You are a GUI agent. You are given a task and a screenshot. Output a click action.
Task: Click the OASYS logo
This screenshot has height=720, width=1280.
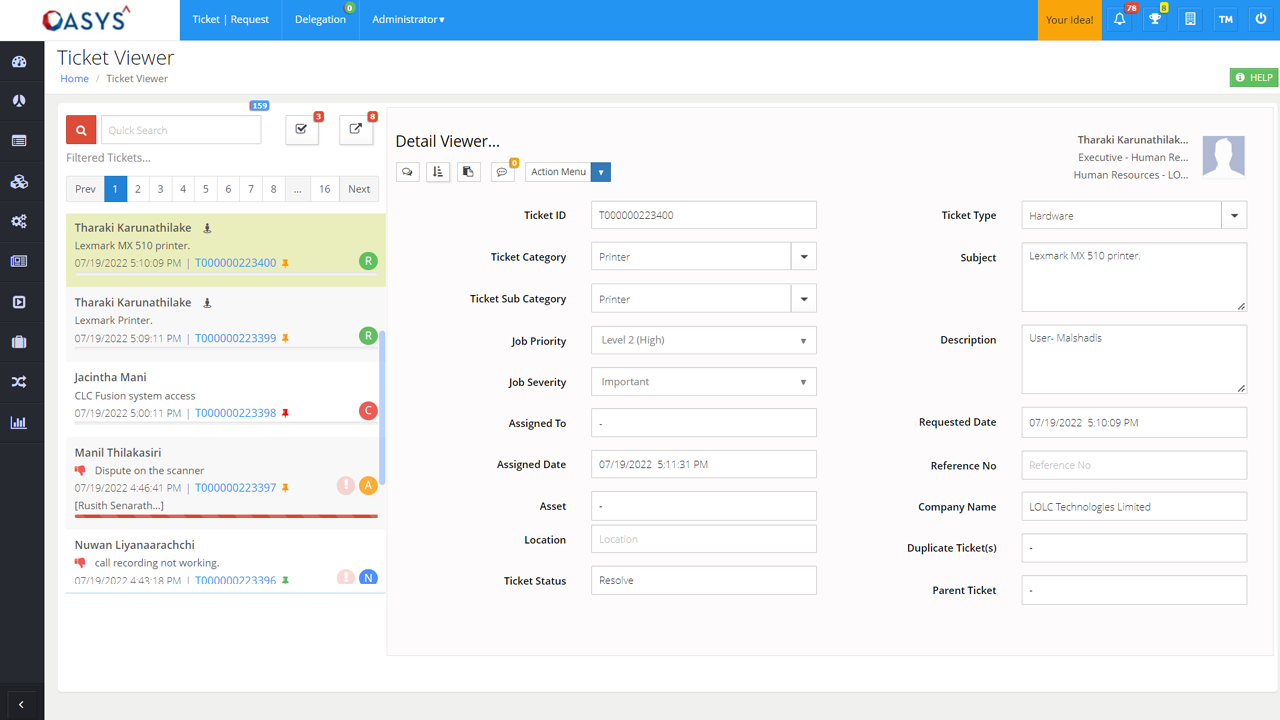(x=87, y=19)
